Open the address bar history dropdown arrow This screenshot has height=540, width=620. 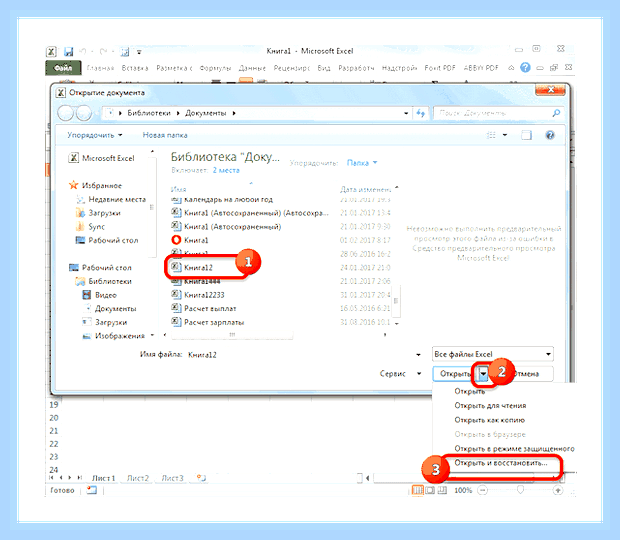pyautogui.click(x=406, y=113)
